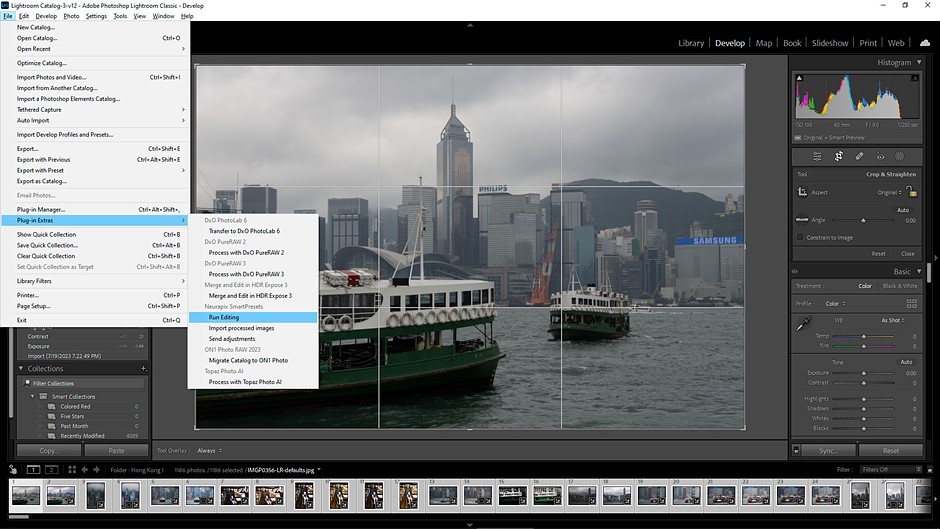Open the Masking tool icon
The width and height of the screenshot is (940, 529).
[900, 157]
